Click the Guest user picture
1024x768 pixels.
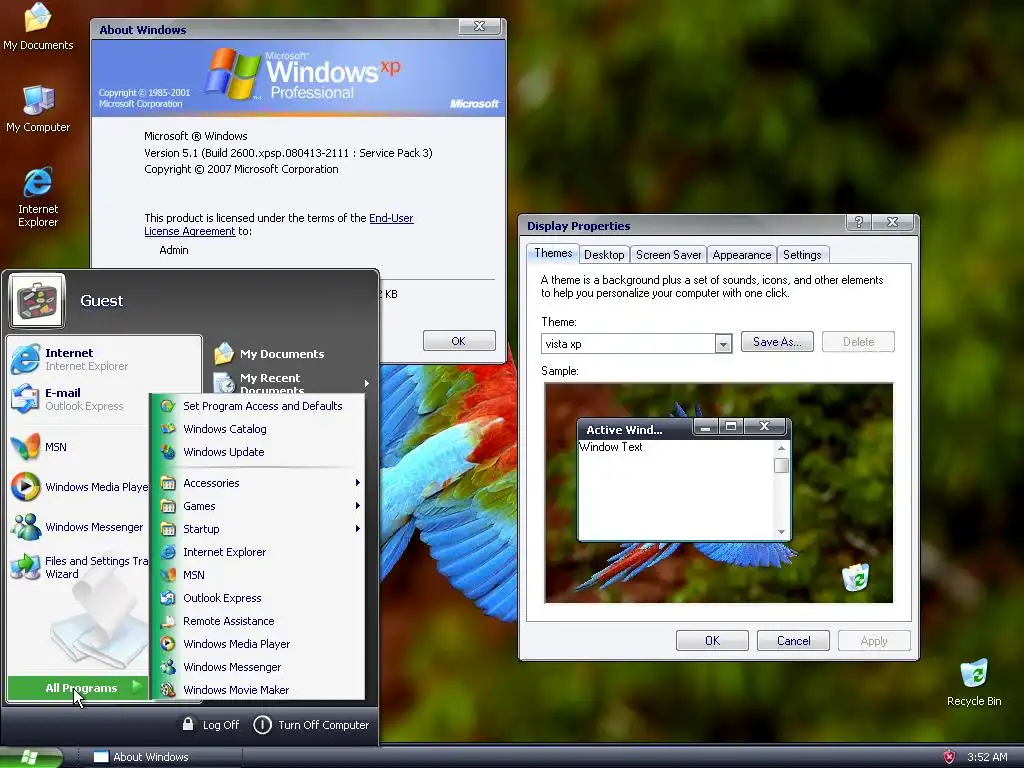click(37, 301)
